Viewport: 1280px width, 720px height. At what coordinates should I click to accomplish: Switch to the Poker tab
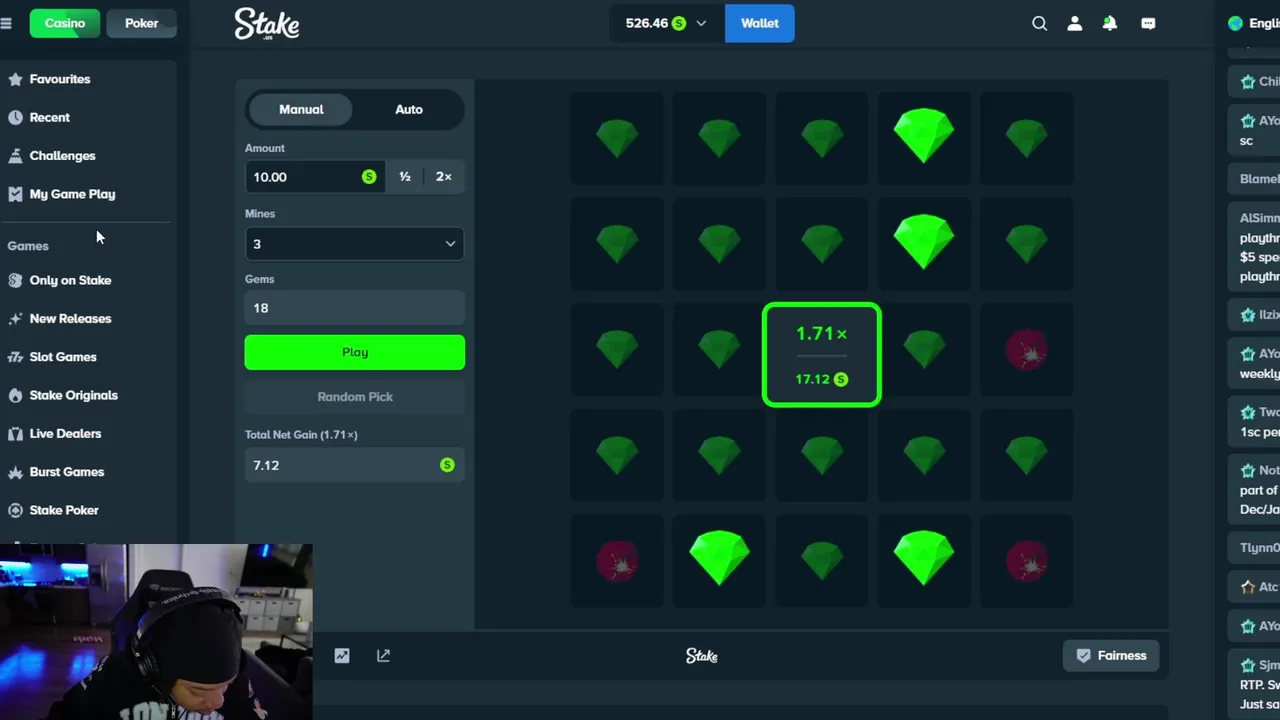[141, 23]
